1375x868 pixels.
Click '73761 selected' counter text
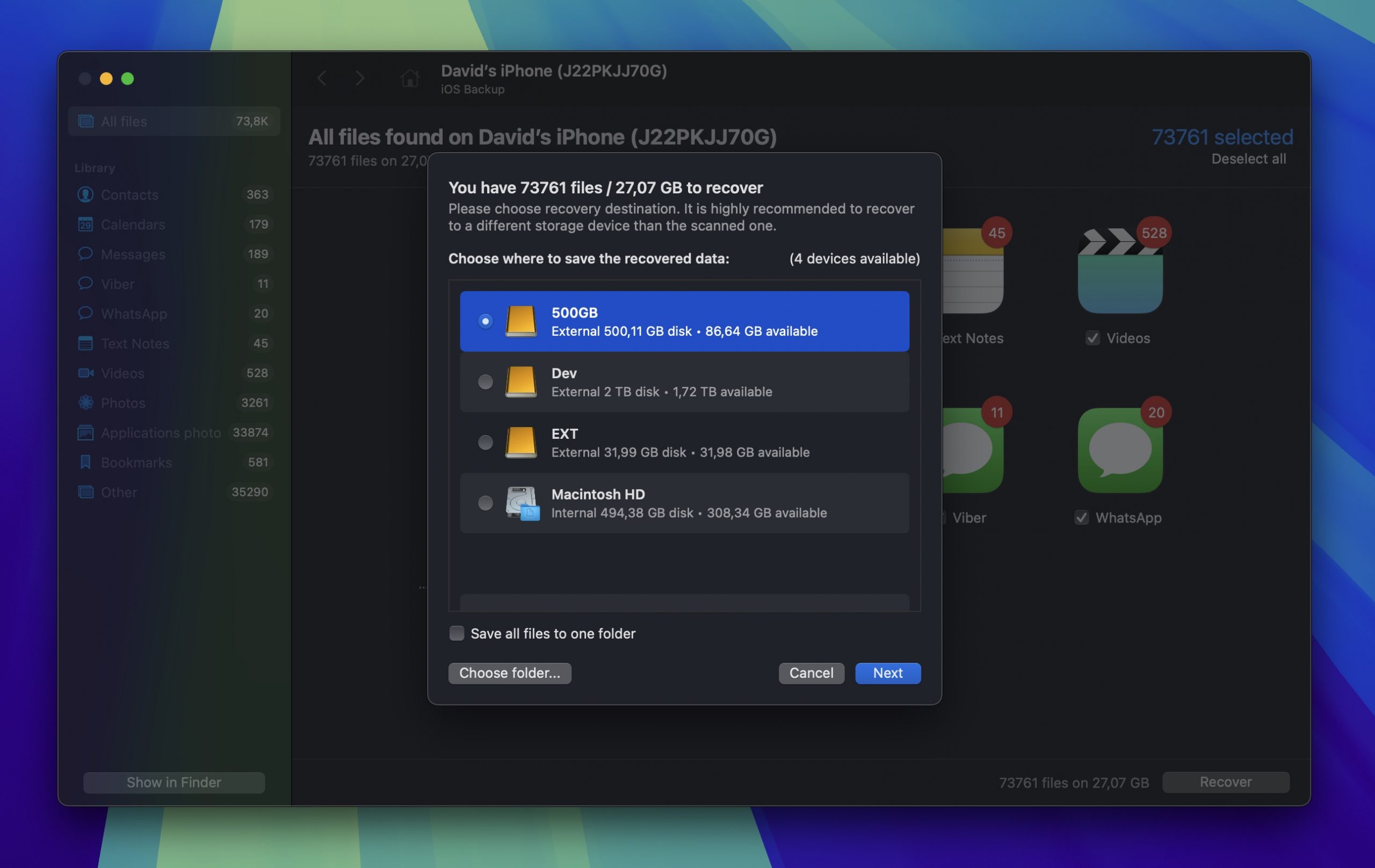(1222, 137)
